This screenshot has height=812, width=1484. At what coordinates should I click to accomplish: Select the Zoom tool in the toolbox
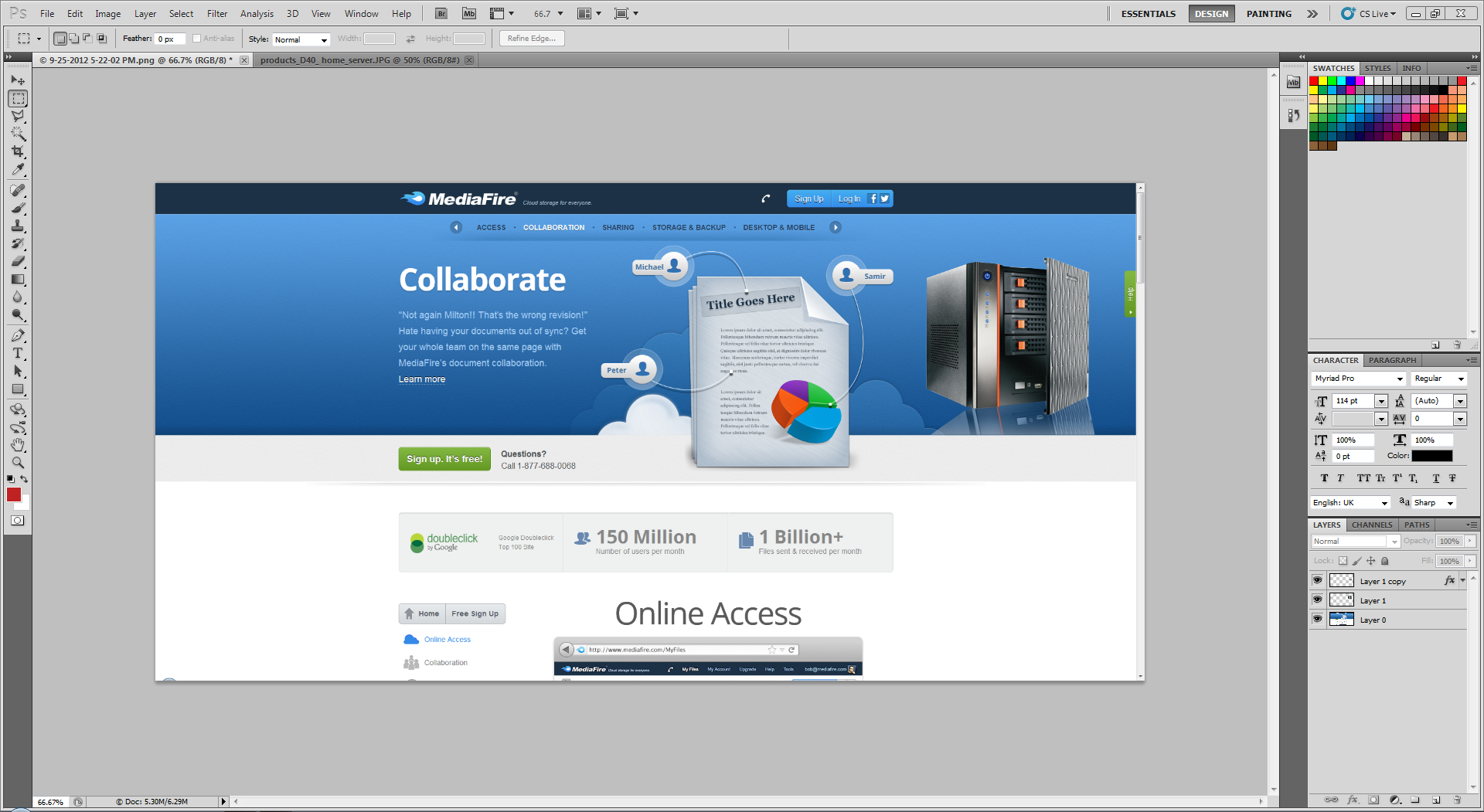coord(18,463)
